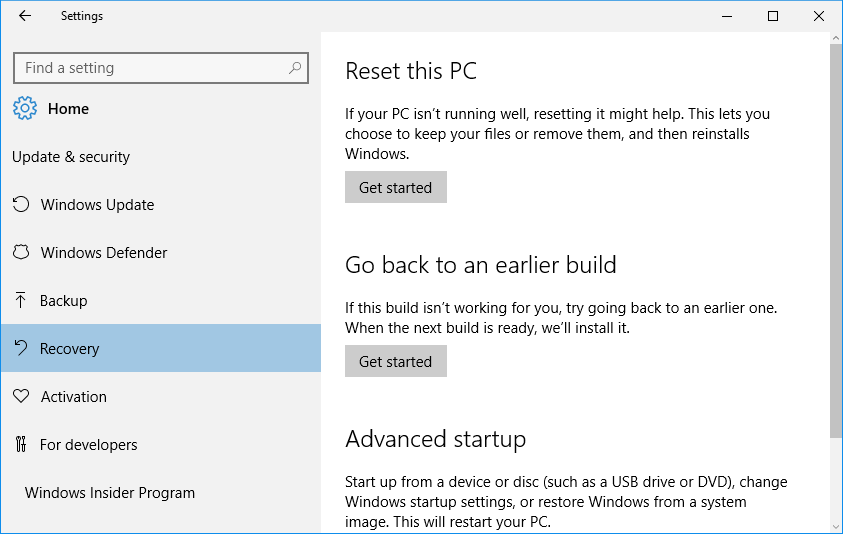Click the Windows Defender shield icon

(20, 253)
